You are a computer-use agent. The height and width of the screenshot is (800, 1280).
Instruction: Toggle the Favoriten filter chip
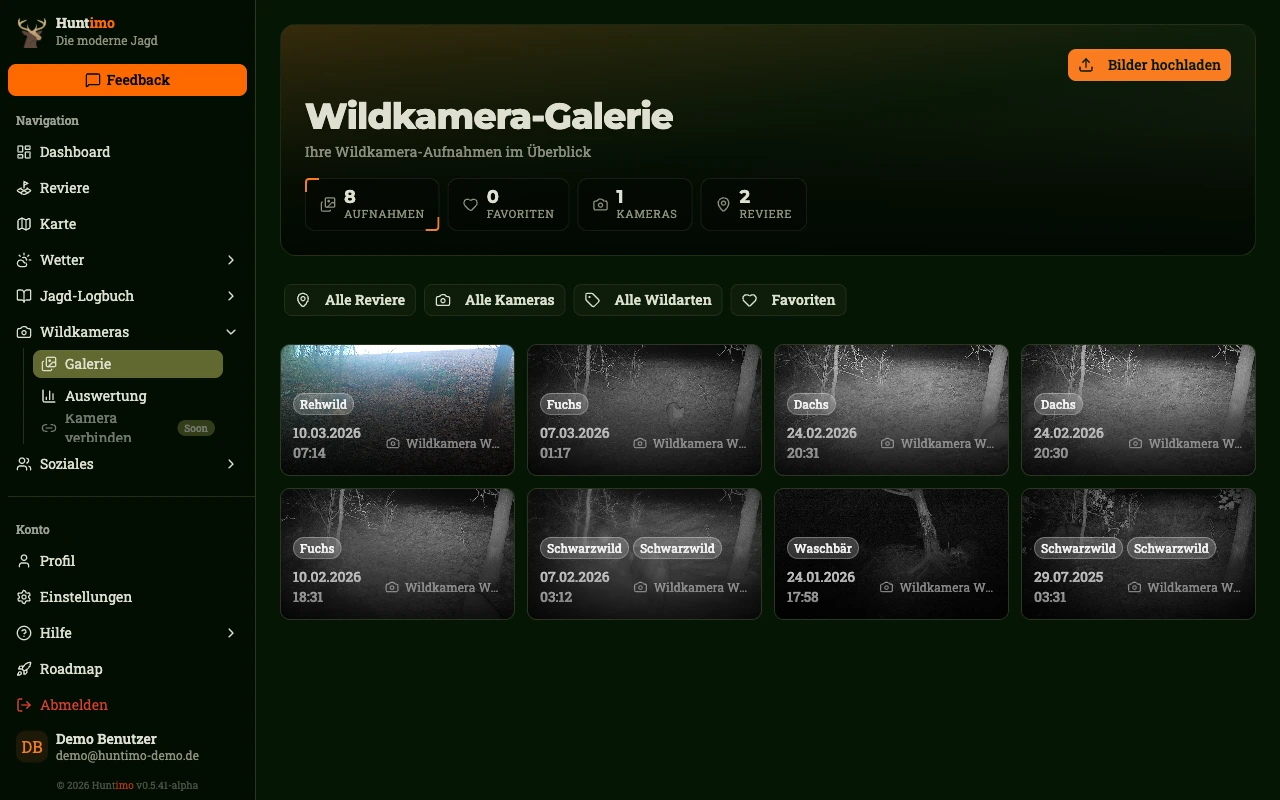coord(788,300)
